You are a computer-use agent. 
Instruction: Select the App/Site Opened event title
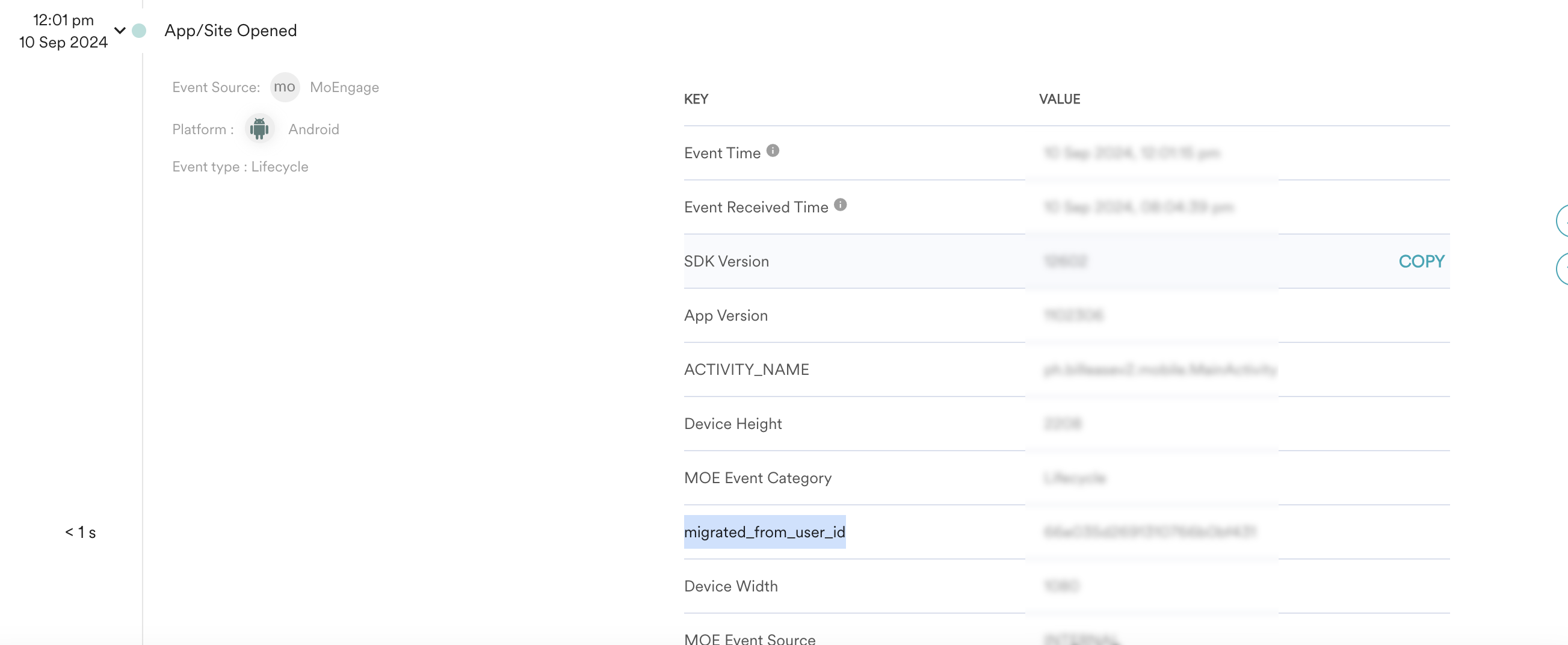click(x=230, y=31)
